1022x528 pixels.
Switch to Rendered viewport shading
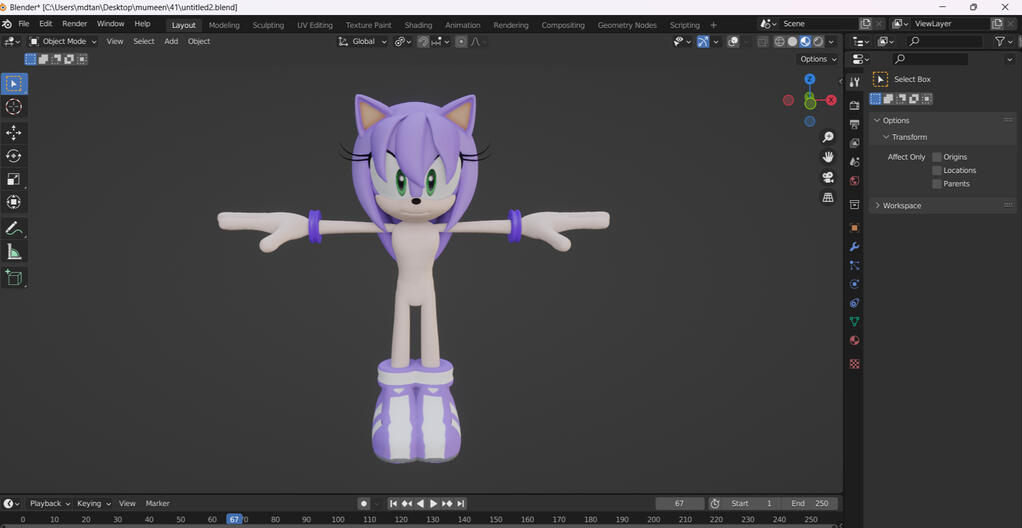[817, 42]
